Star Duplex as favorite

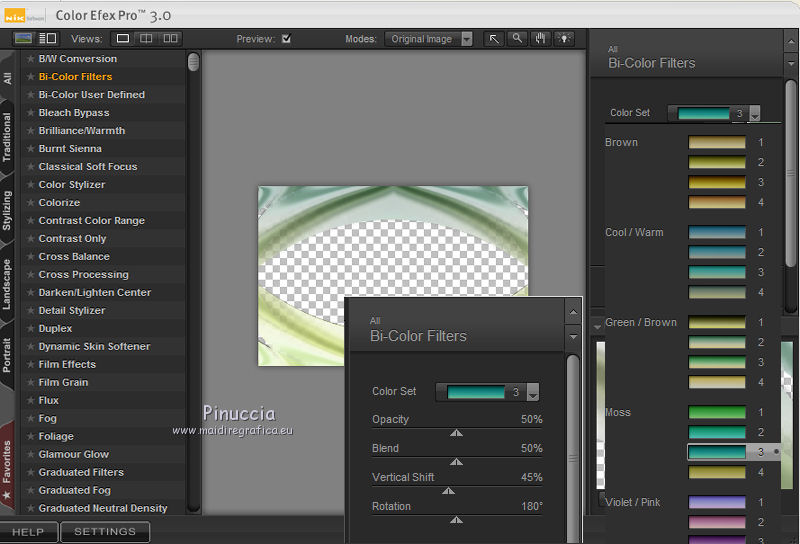click(31, 329)
